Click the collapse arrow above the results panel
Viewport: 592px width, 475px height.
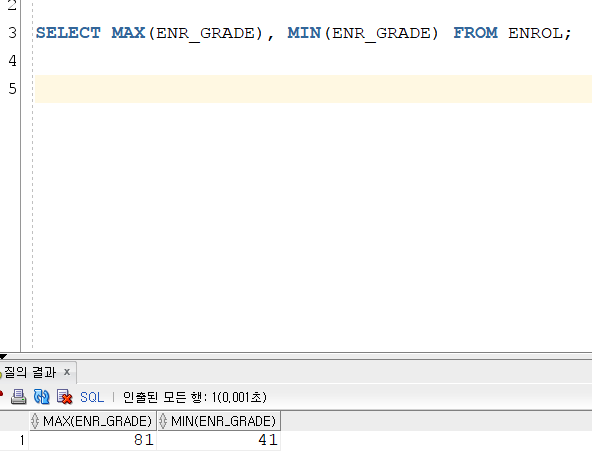[3, 356]
